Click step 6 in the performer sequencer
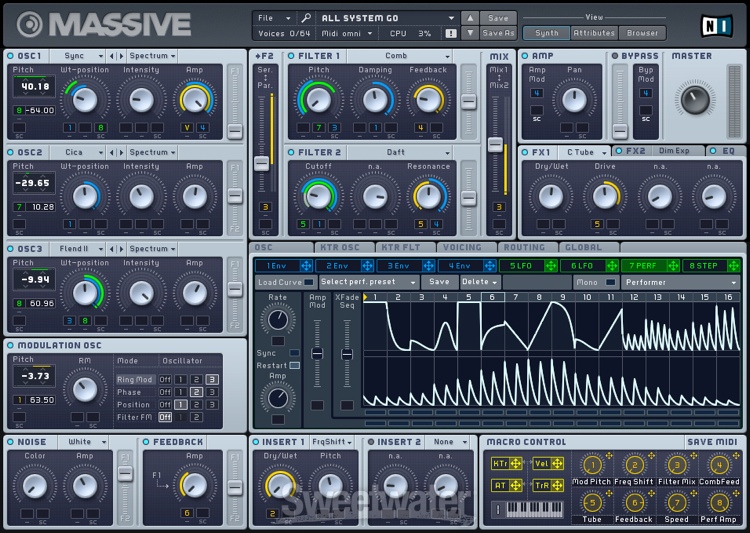750x533 pixels. point(493,297)
